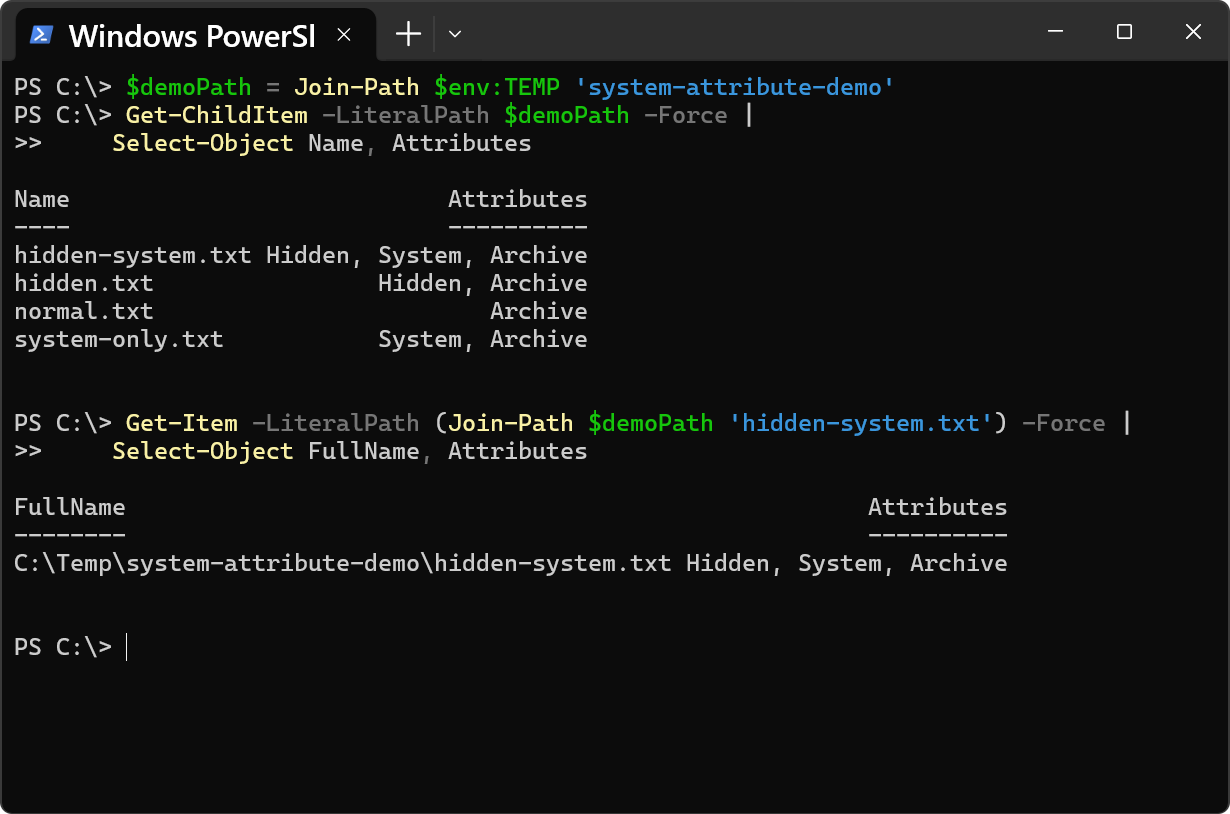This screenshot has width=1230, height=814.
Task: Click Get-Item command text
Action: [182, 423]
